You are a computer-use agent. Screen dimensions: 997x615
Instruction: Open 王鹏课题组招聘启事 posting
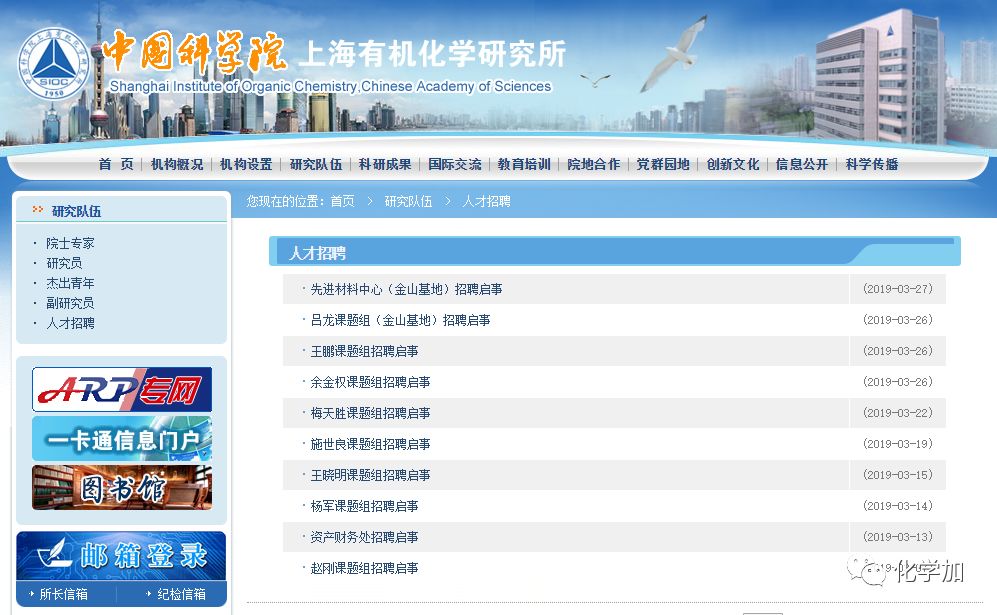pyautogui.click(x=364, y=351)
